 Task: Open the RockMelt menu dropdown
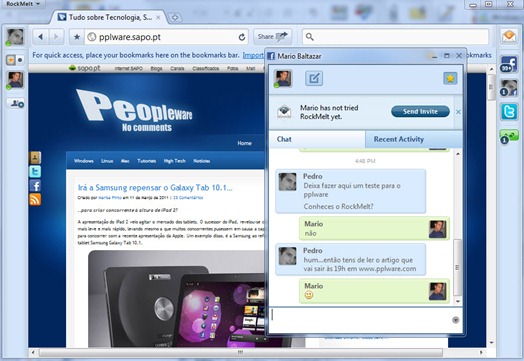point(23,4)
